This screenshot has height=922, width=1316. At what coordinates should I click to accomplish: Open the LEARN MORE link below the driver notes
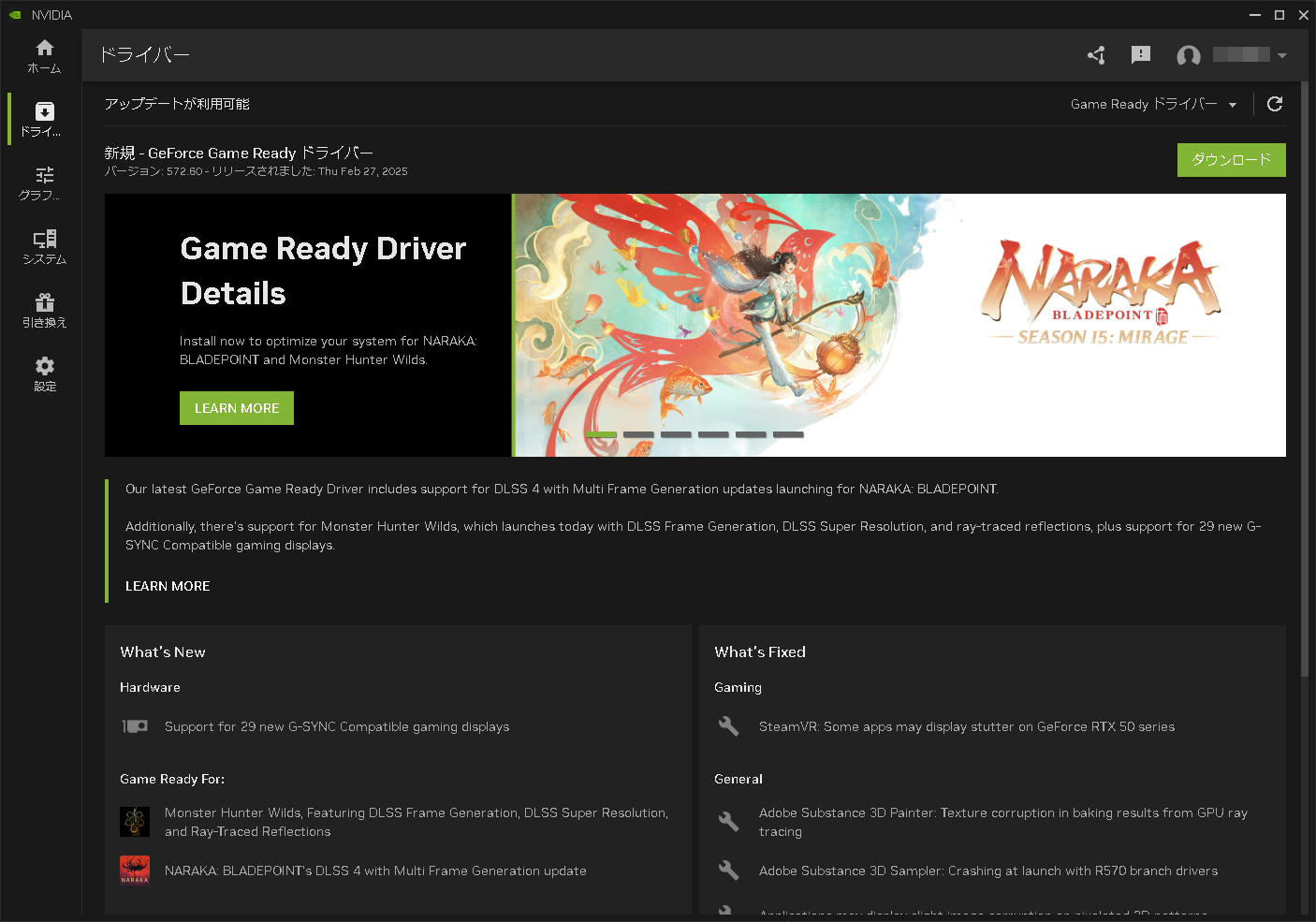click(x=168, y=586)
